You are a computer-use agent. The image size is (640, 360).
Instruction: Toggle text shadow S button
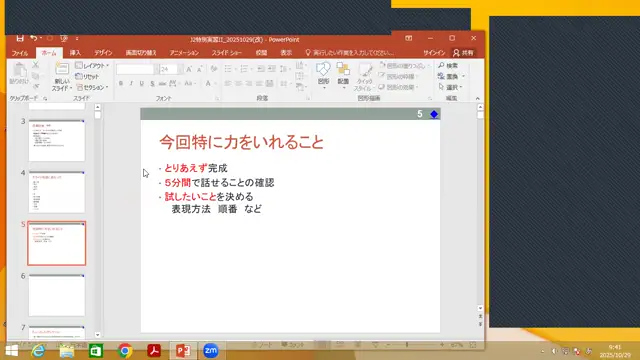(152, 83)
